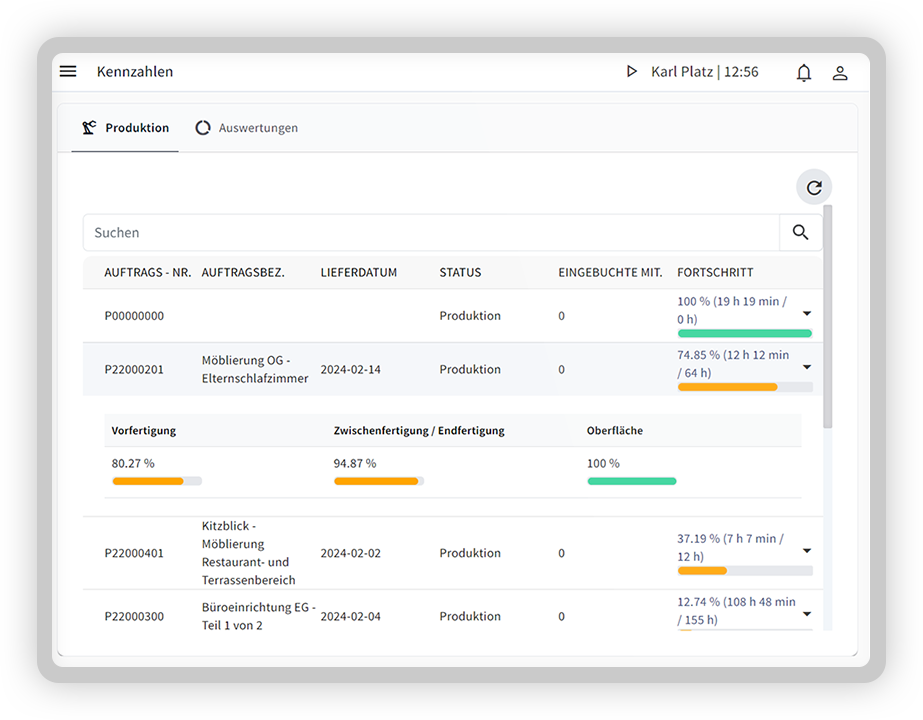Click the Vorfertigung progress bar at 80.27%
The image size is (923, 720).
pos(156,481)
